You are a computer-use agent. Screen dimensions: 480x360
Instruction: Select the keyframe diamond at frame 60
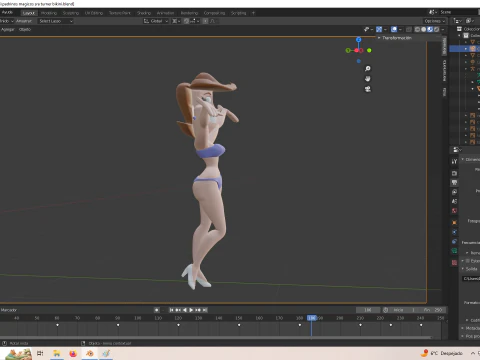click(57, 325)
